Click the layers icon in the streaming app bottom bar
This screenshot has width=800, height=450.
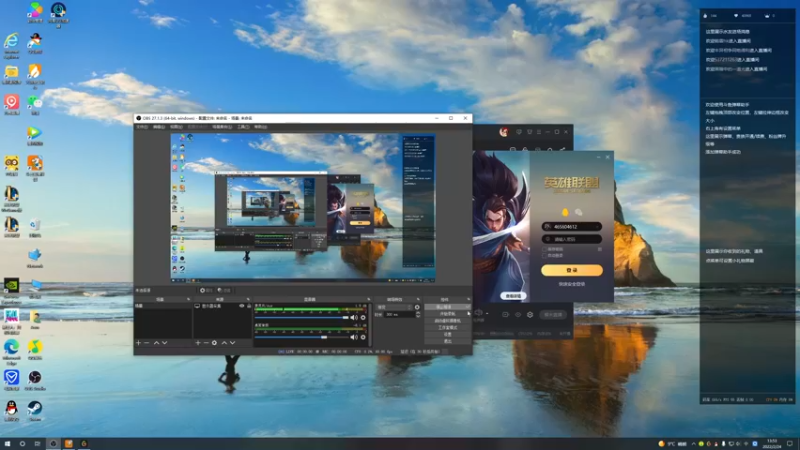tap(530, 314)
